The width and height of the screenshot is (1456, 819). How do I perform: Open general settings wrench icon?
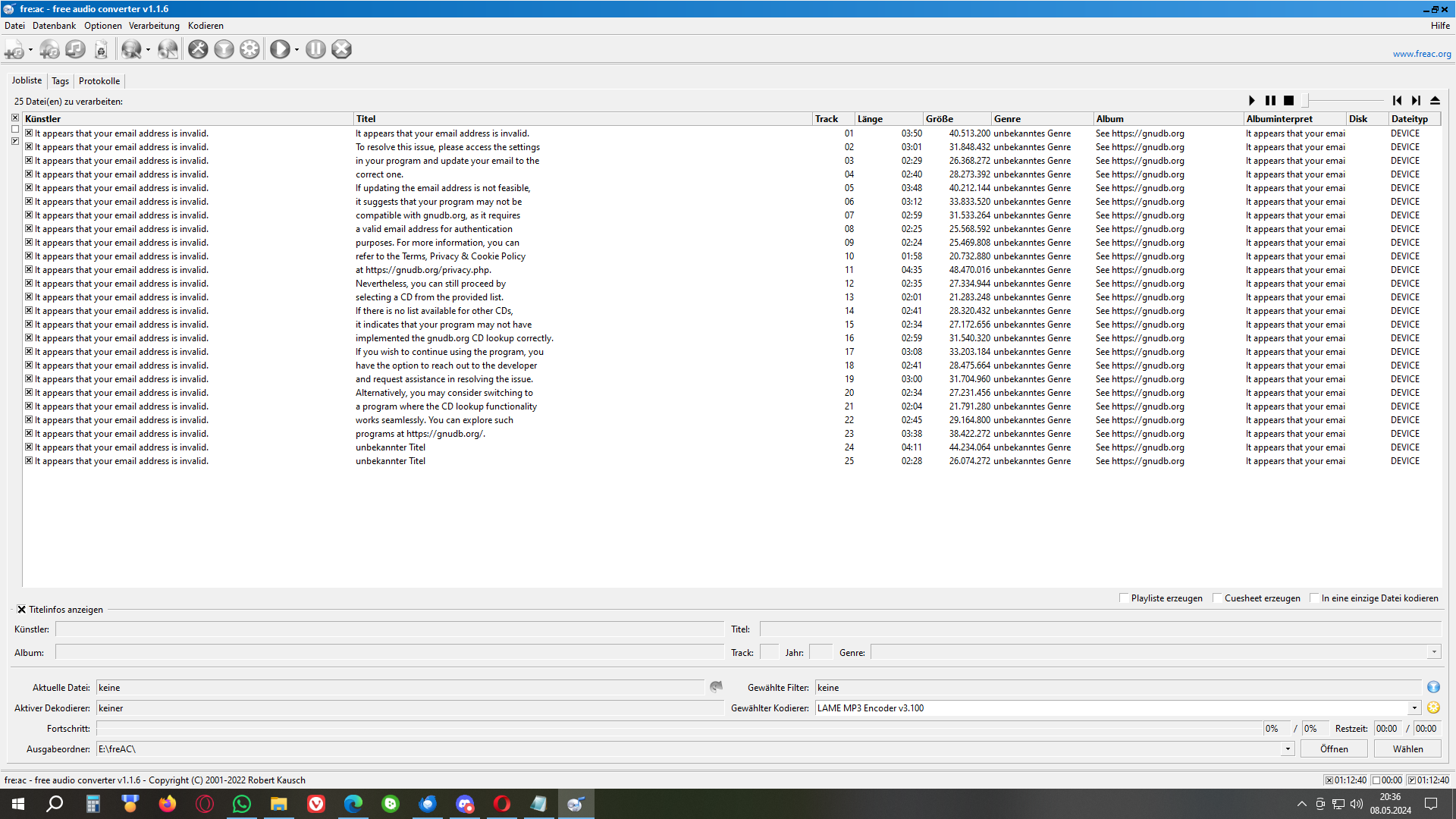tap(198, 50)
